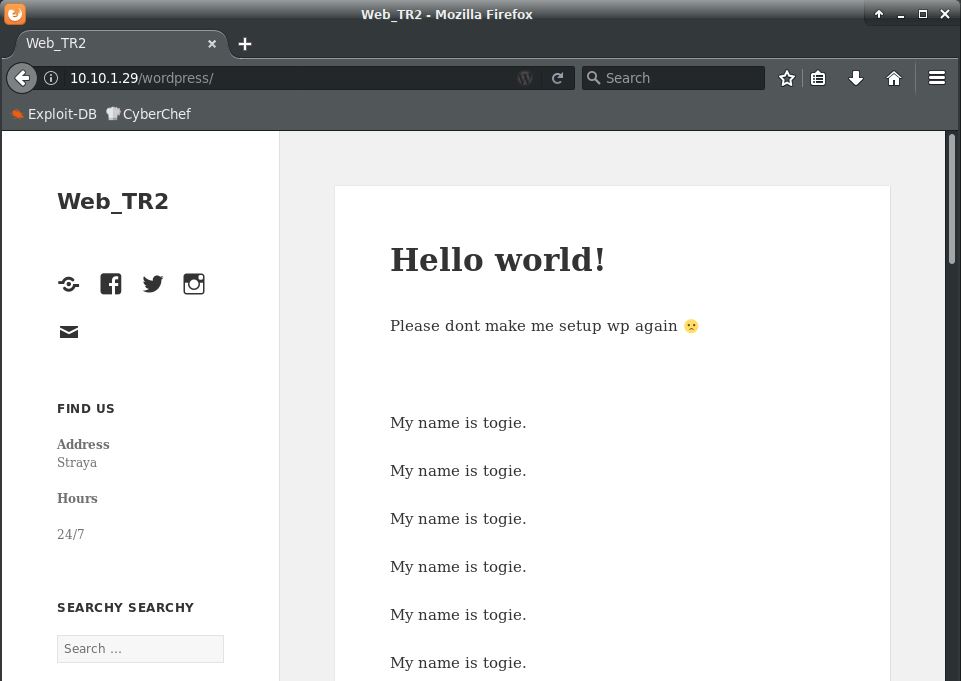Open the Twitter bird icon

coord(152,284)
